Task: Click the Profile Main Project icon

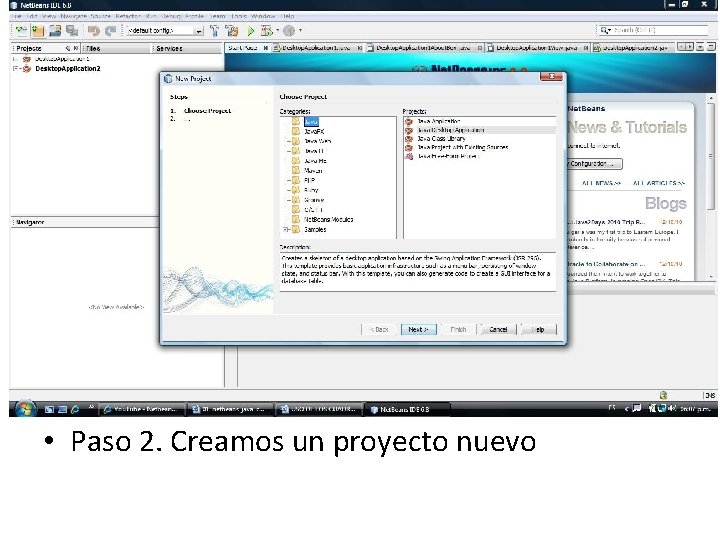Action: 289,31
